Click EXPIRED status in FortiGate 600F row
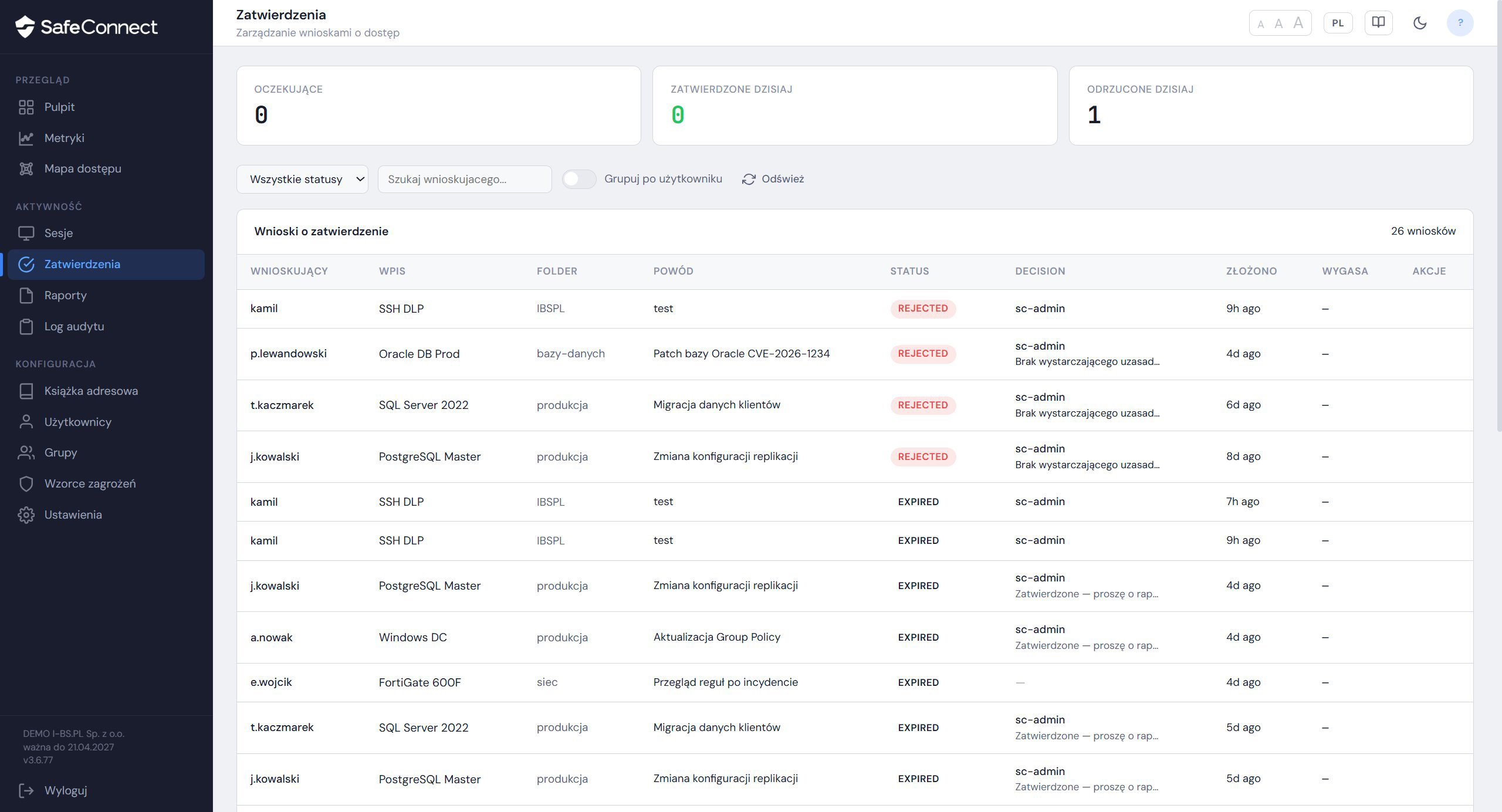This screenshot has width=1502, height=812. coord(919,683)
